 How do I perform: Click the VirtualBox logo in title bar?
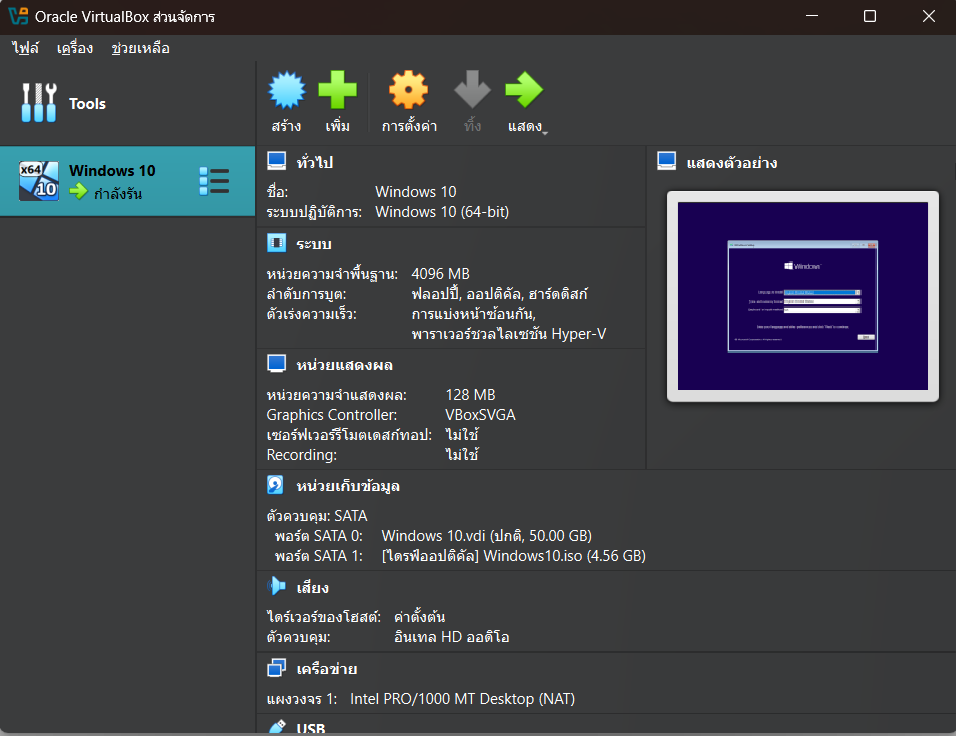tap(18, 16)
